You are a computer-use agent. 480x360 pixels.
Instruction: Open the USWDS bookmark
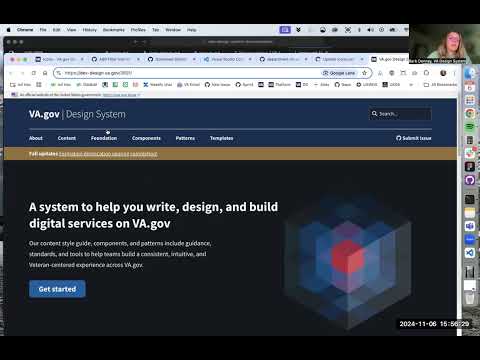click(x=367, y=85)
